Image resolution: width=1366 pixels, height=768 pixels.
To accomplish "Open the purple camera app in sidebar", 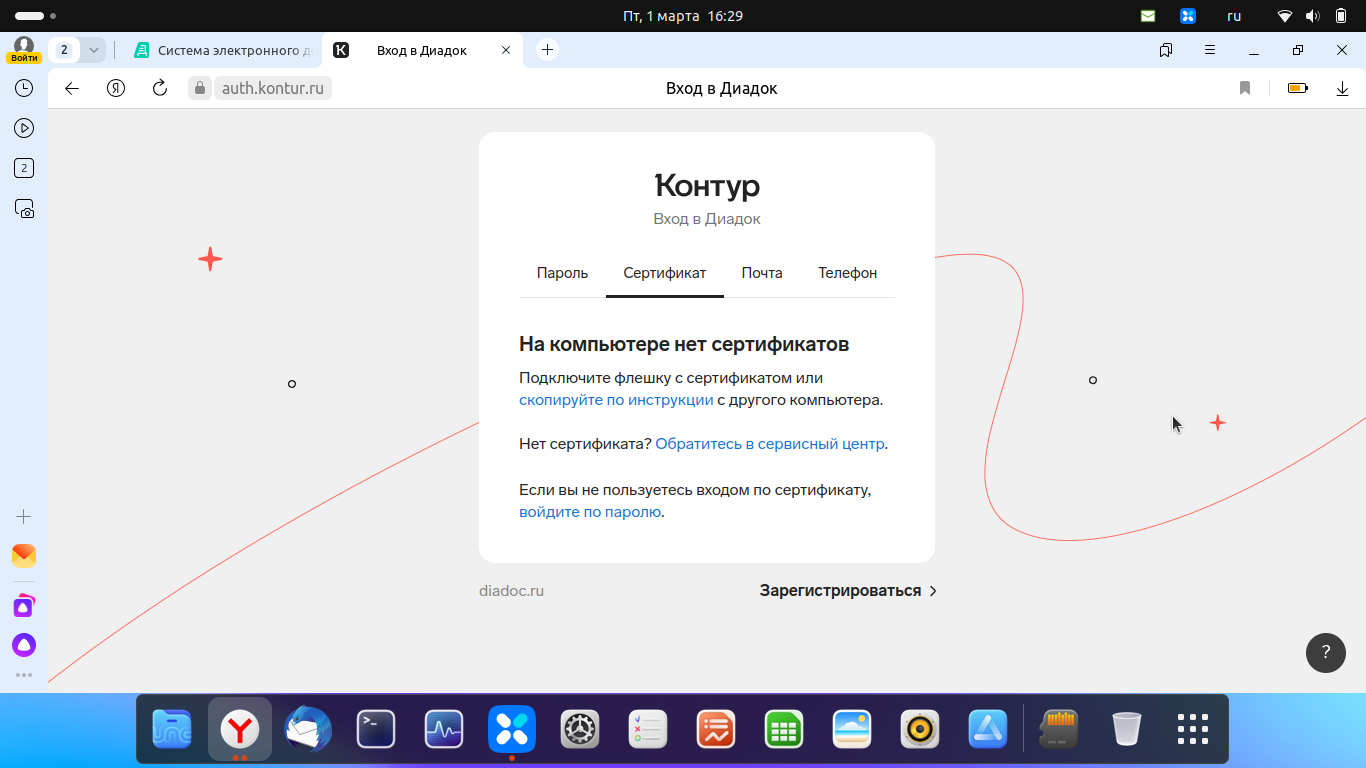I will click(24, 606).
